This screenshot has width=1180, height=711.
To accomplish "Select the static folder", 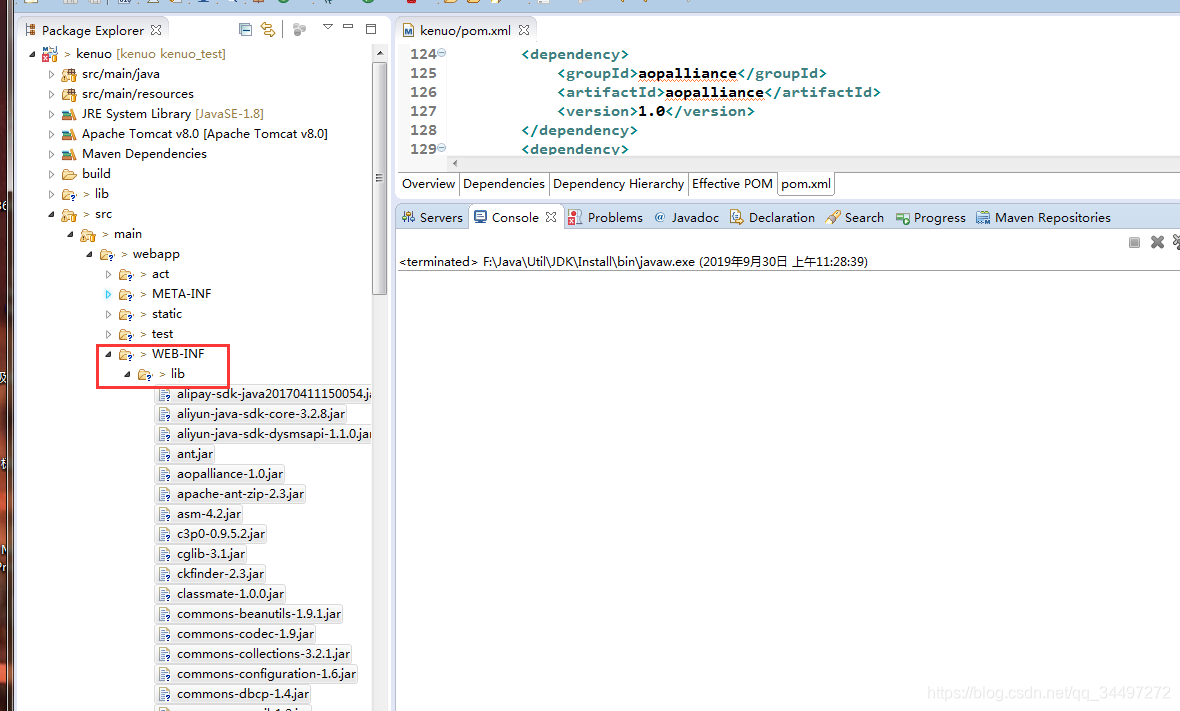I will coord(167,314).
